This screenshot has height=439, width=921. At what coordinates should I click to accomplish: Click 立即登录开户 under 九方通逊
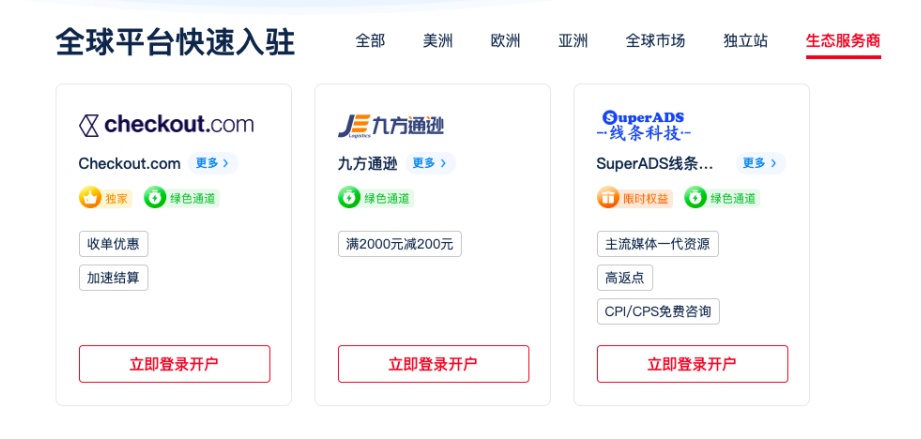433,364
